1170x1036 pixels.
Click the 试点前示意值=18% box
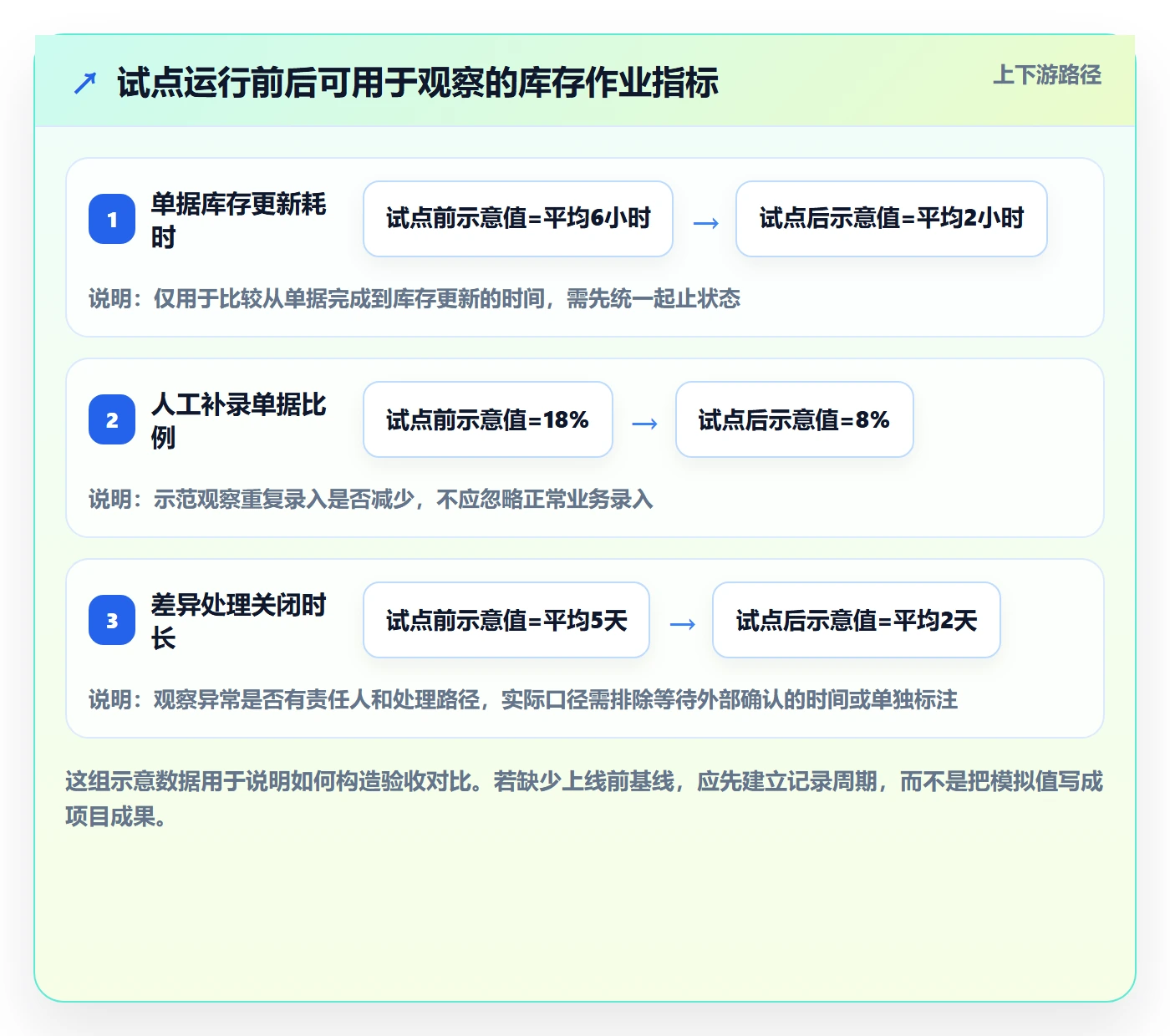click(488, 419)
